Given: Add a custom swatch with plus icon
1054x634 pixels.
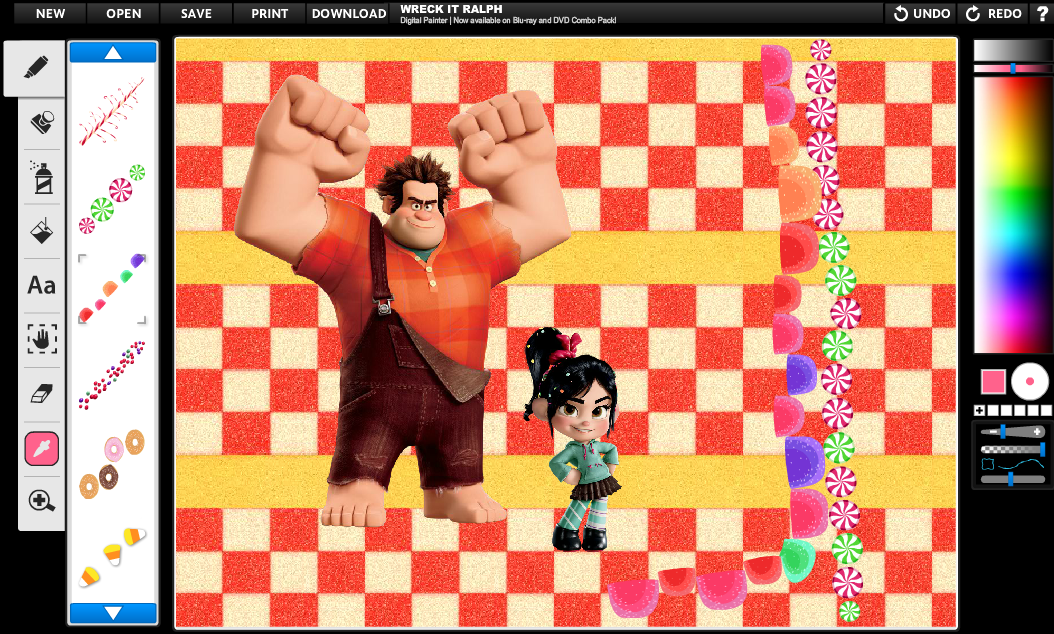Looking at the screenshot, I should click(x=979, y=410).
